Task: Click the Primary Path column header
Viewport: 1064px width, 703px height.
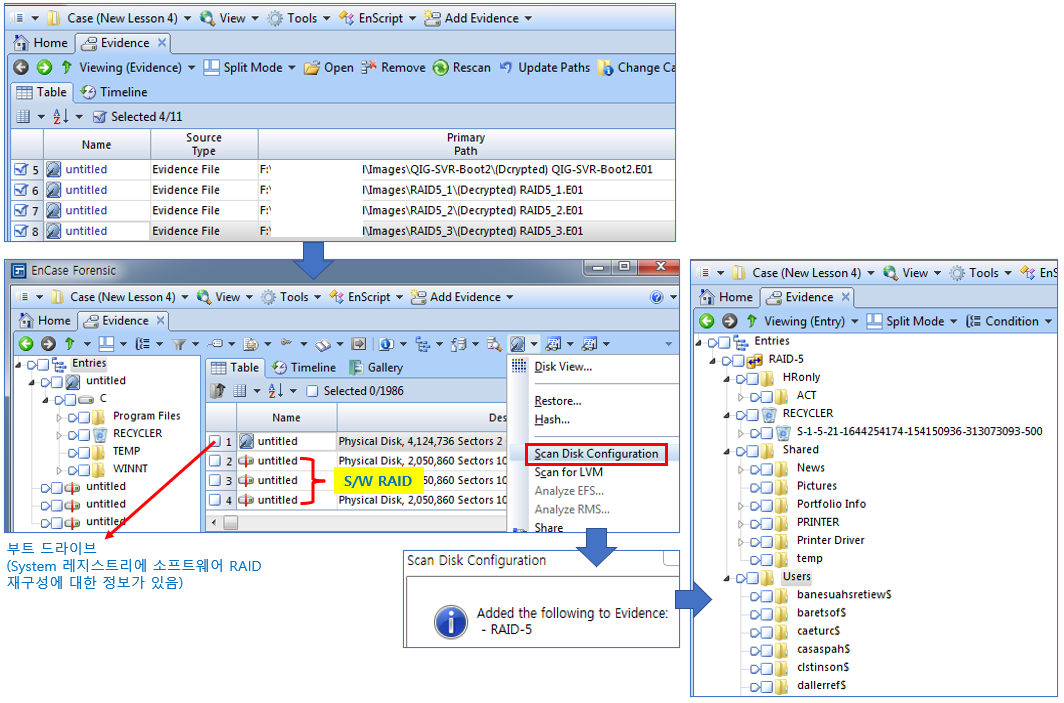Action: (x=466, y=144)
